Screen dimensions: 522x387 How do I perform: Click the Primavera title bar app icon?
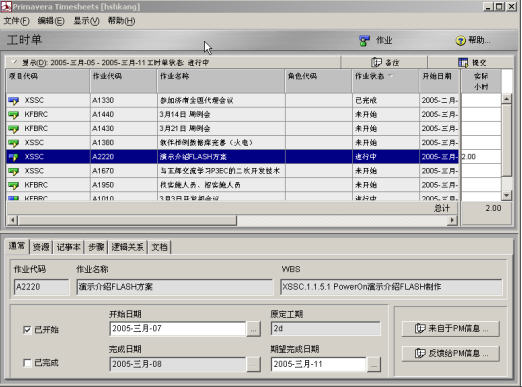(x=6, y=6)
